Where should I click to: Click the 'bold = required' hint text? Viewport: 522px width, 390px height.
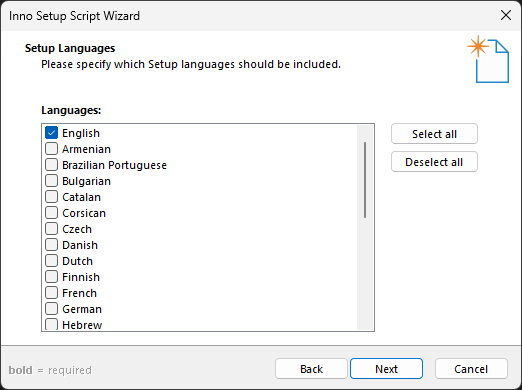pos(50,370)
